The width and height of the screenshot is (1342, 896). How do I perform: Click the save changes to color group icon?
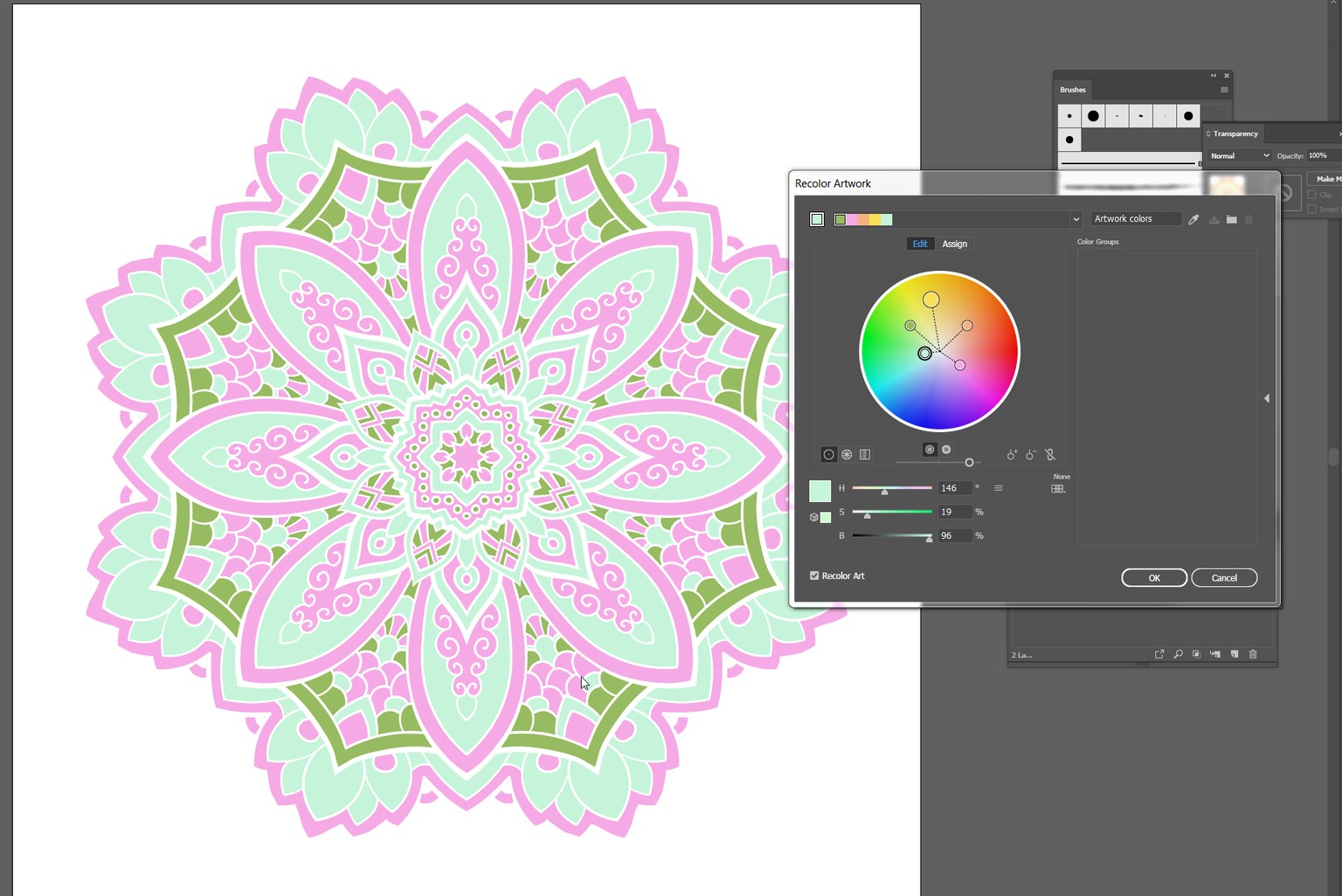(x=1214, y=219)
